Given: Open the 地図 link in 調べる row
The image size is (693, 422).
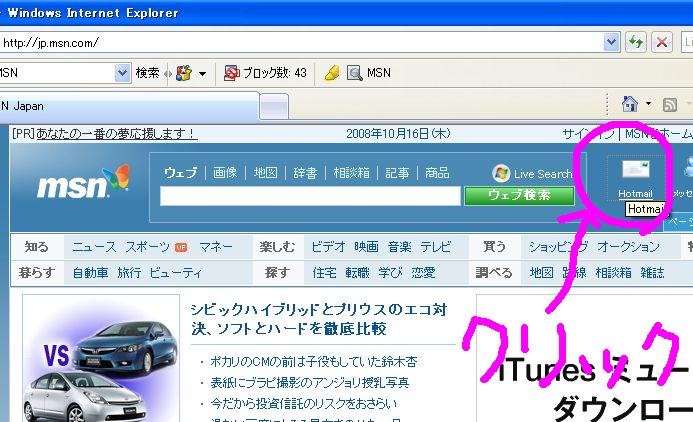Looking at the screenshot, I should pyautogui.click(x=541, y=273).
